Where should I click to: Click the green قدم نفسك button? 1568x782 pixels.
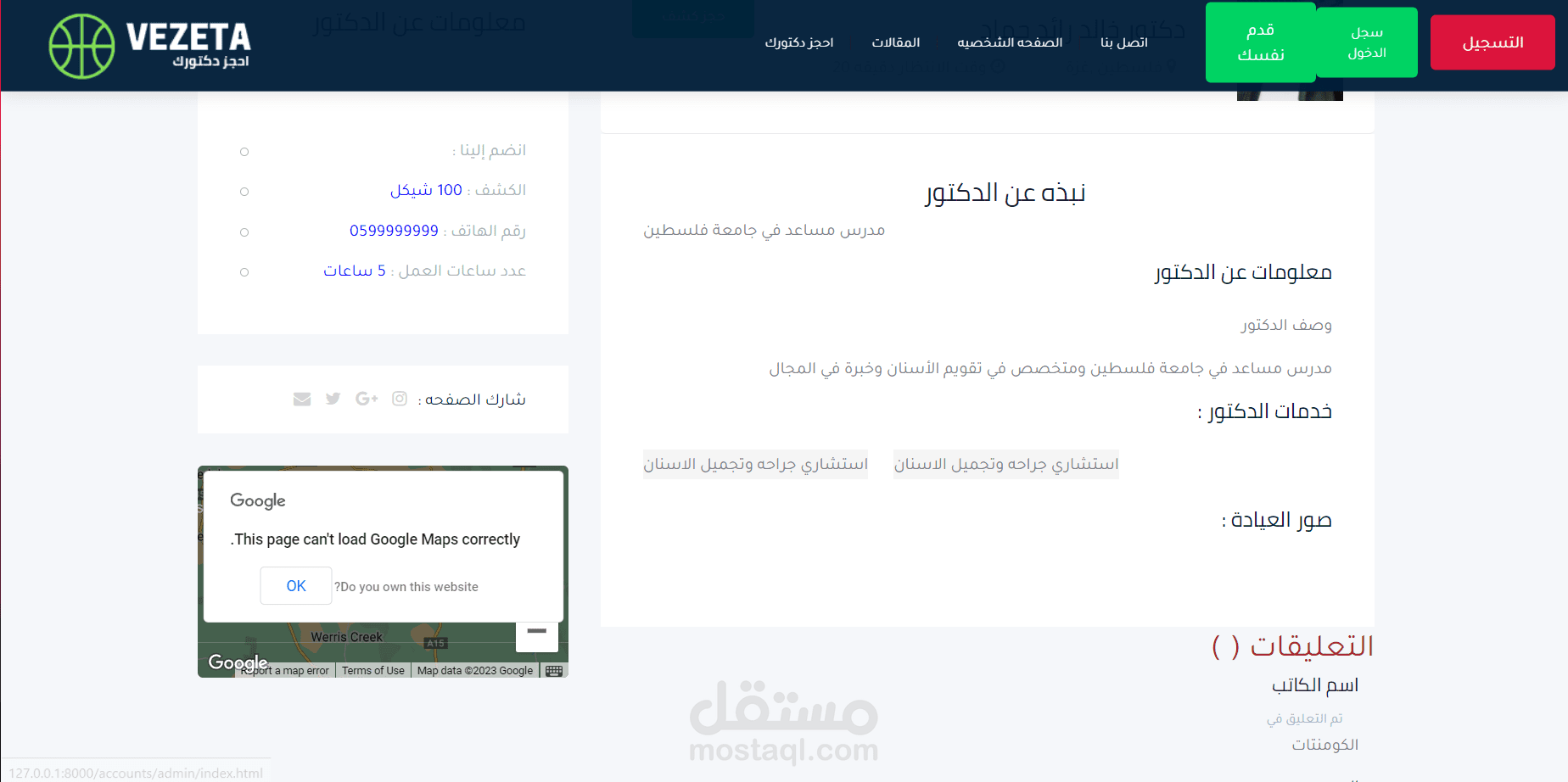1261,42
